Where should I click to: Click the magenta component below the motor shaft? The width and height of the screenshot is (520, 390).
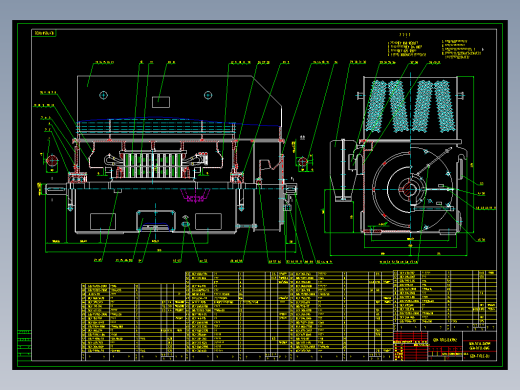(x=195, y=196)
